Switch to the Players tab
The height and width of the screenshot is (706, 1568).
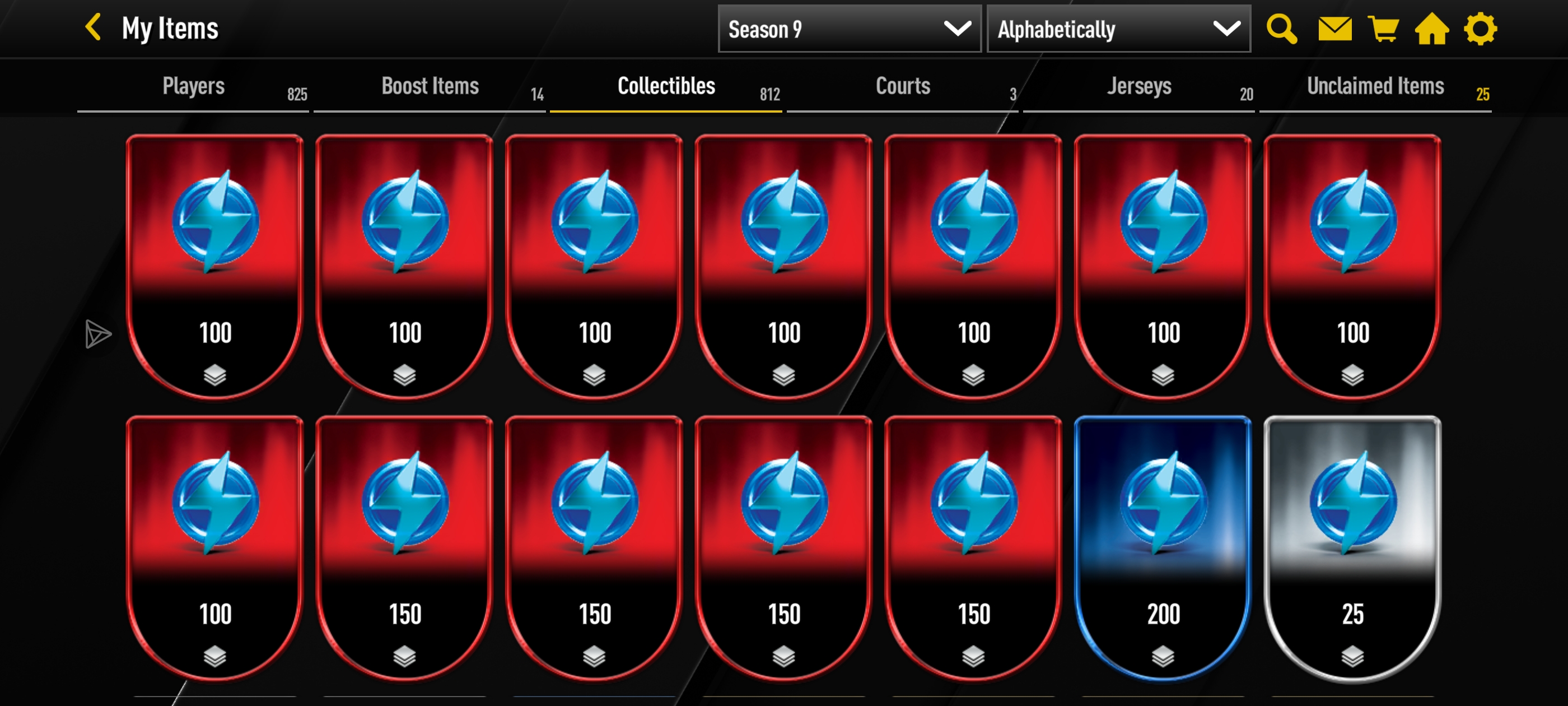coord(193,86)
